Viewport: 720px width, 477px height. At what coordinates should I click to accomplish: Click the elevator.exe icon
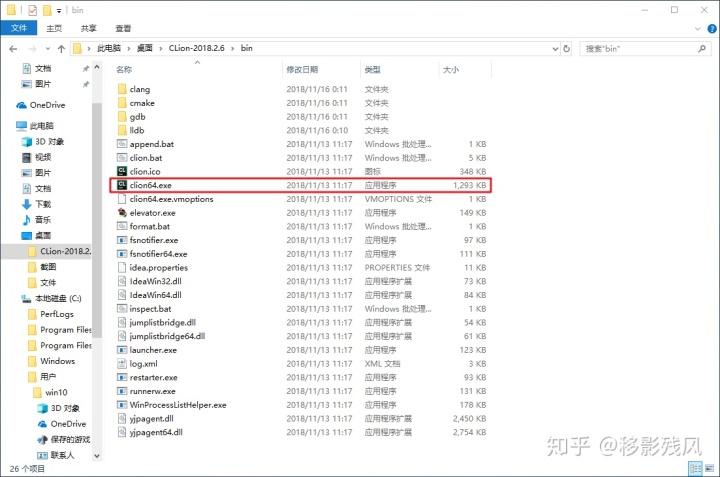pyautogui.click(x=122, y=213)
